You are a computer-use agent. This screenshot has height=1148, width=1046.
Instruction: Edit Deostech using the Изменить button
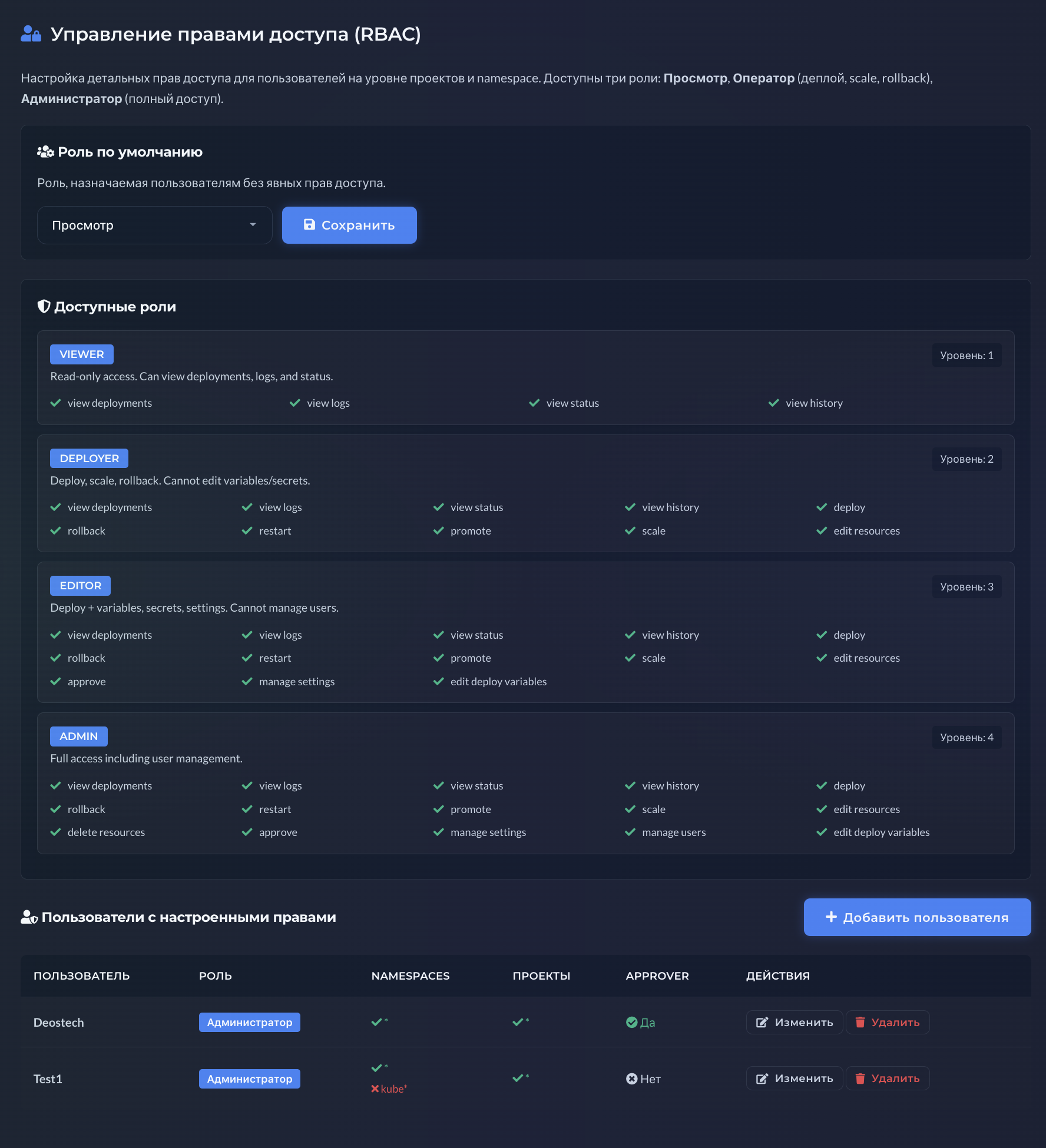794,1023
